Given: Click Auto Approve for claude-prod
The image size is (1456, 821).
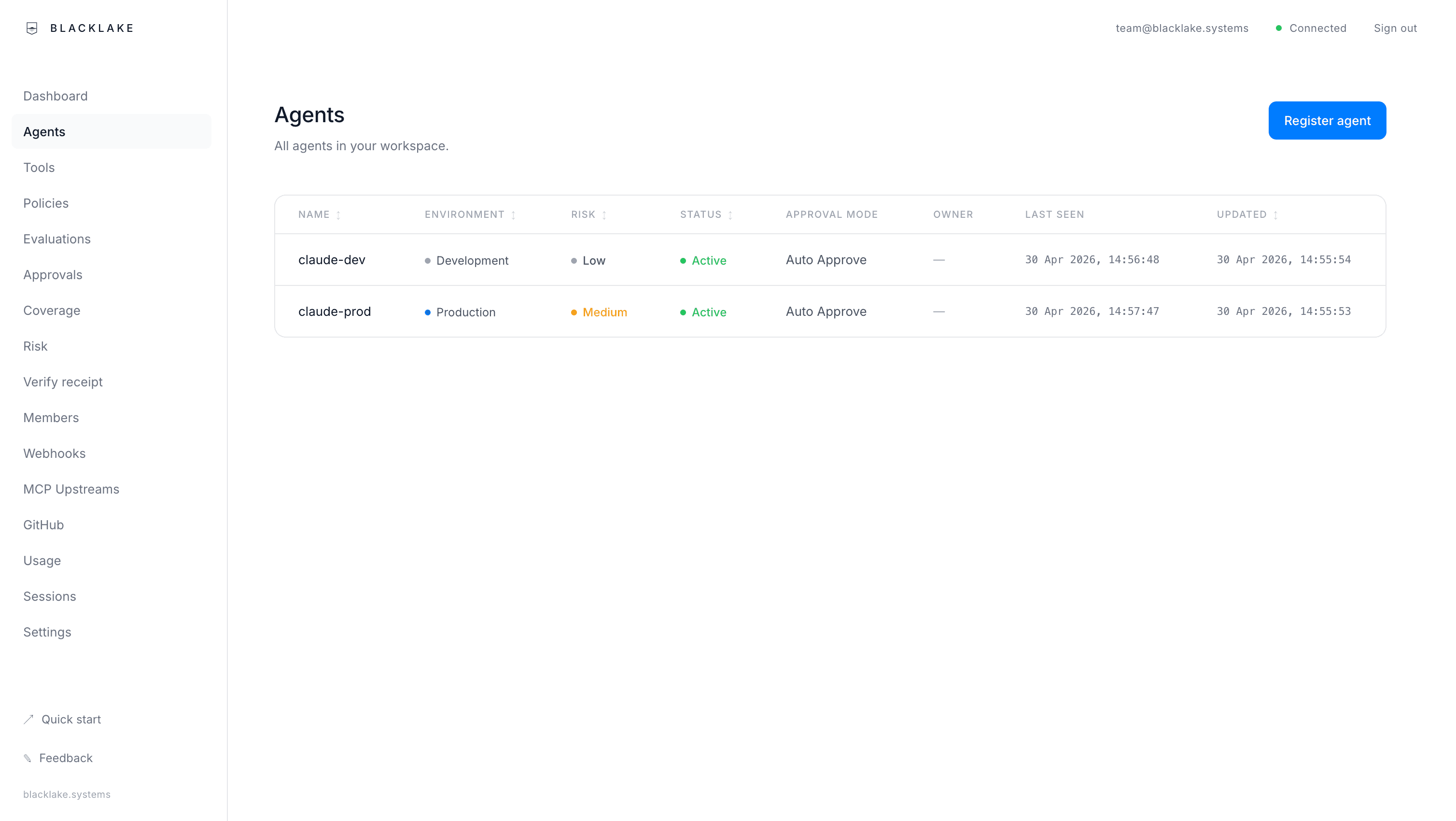Looking at the screenshot, I should [826, 311].
